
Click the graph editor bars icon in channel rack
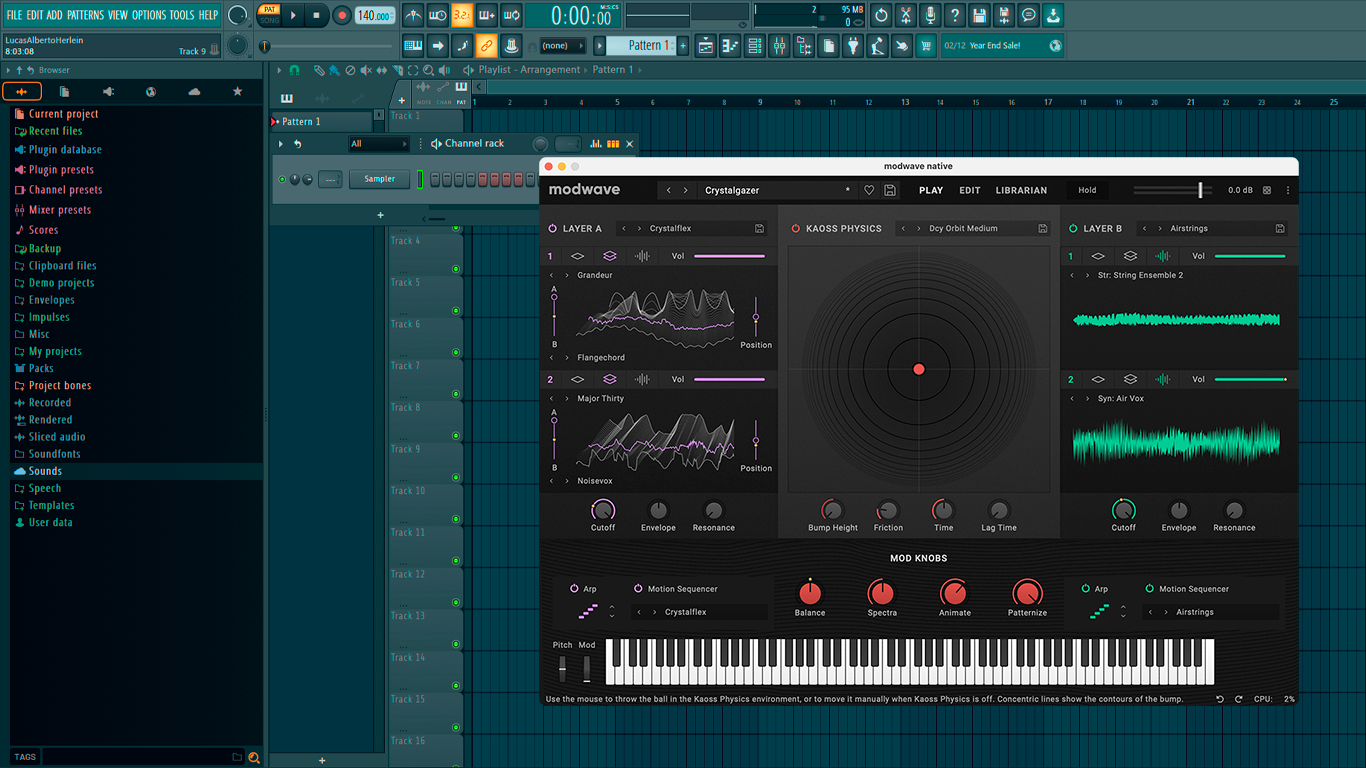[x=596, y=144]
